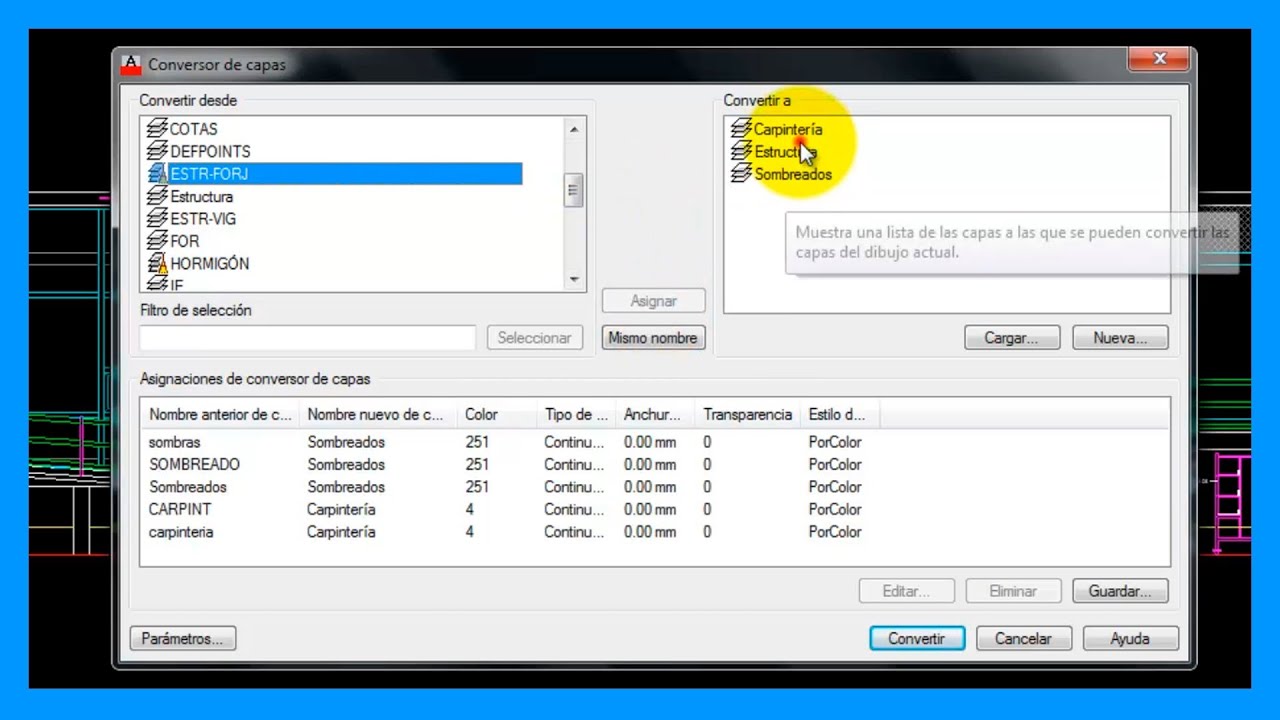Image resolution: width=1280 pixels, height=720 pixels.
Task: Select the FOR layer
Action: [185, 241]
